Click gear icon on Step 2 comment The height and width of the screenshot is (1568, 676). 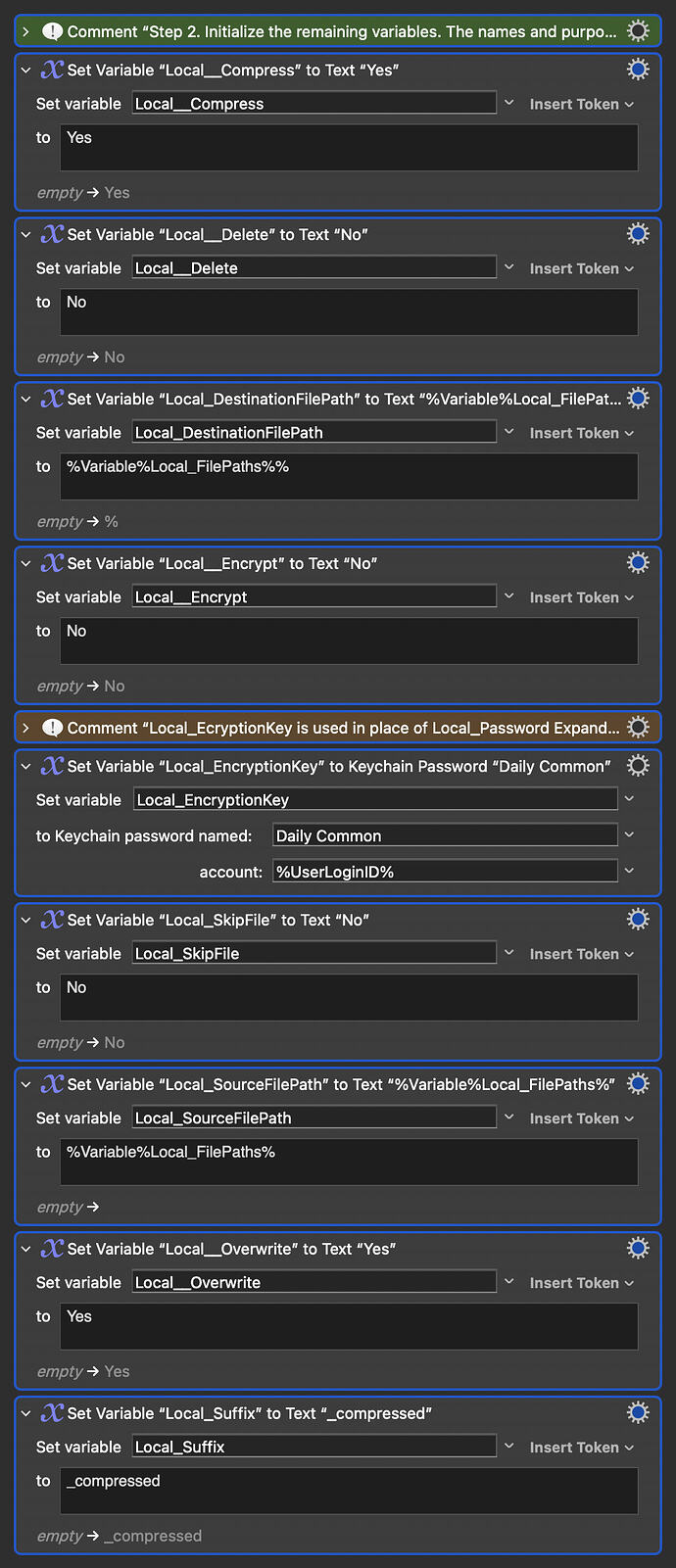638,31
